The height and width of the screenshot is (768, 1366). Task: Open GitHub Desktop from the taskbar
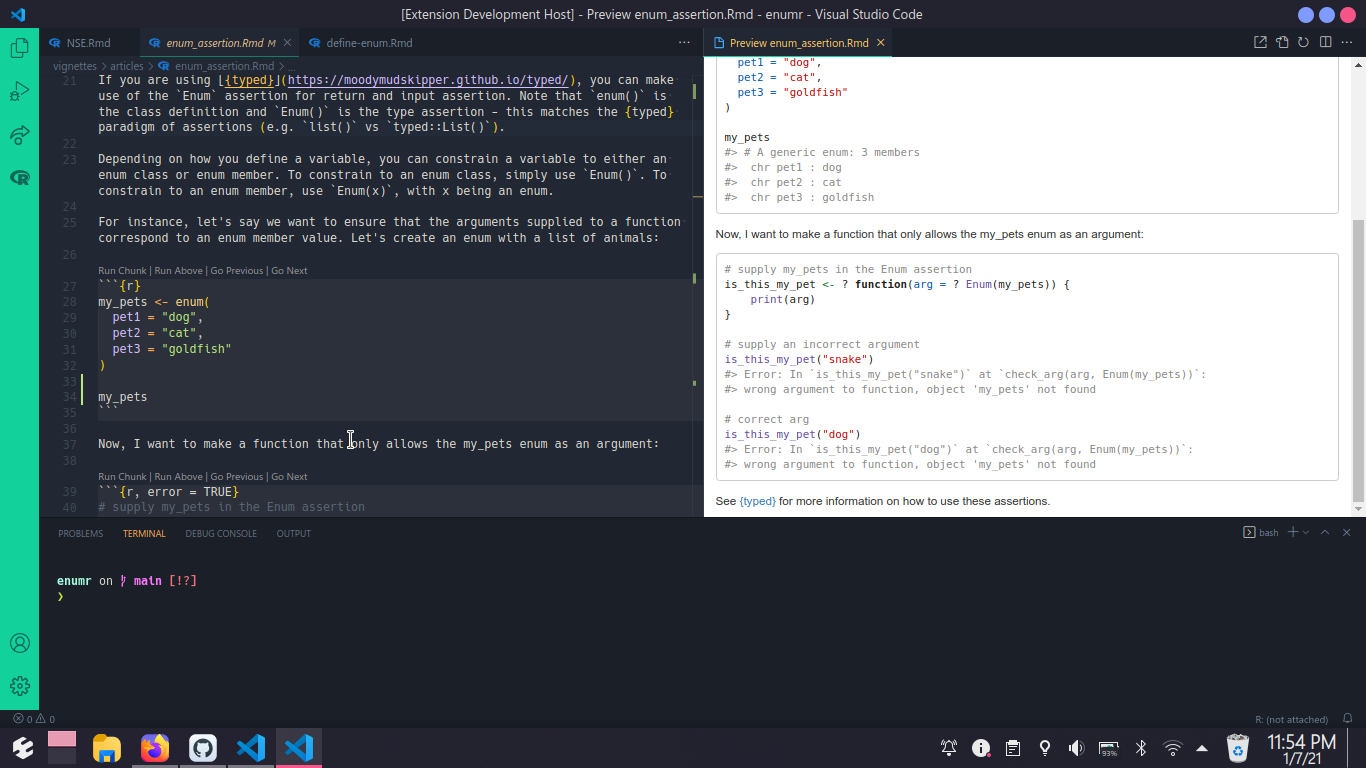pos(203,747)
